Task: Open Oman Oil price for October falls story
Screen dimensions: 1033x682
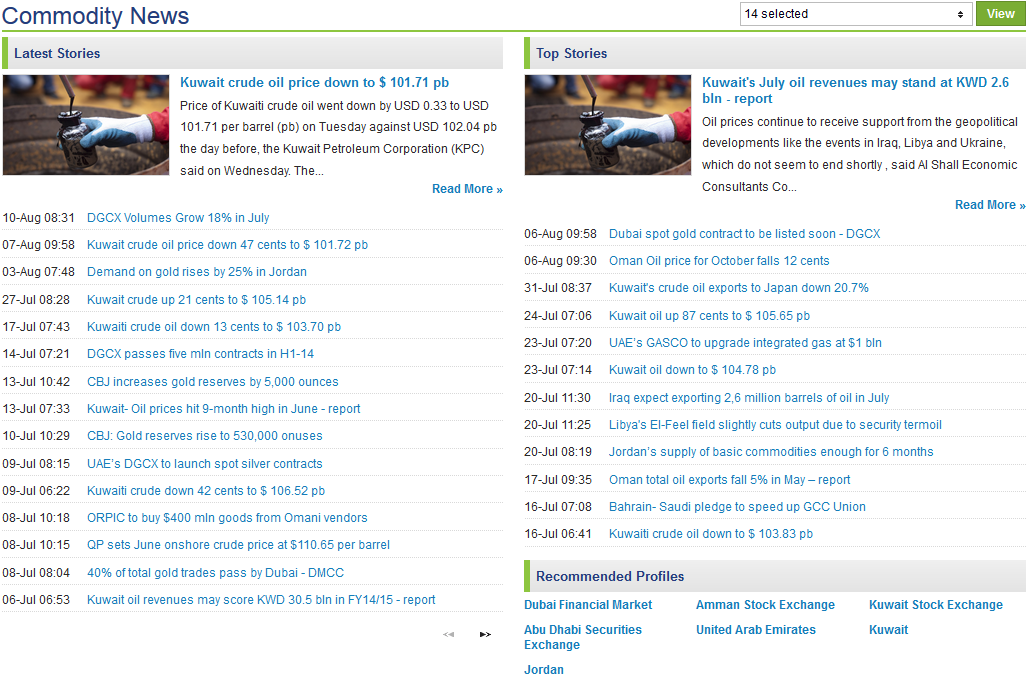Action: click(719, 261)
